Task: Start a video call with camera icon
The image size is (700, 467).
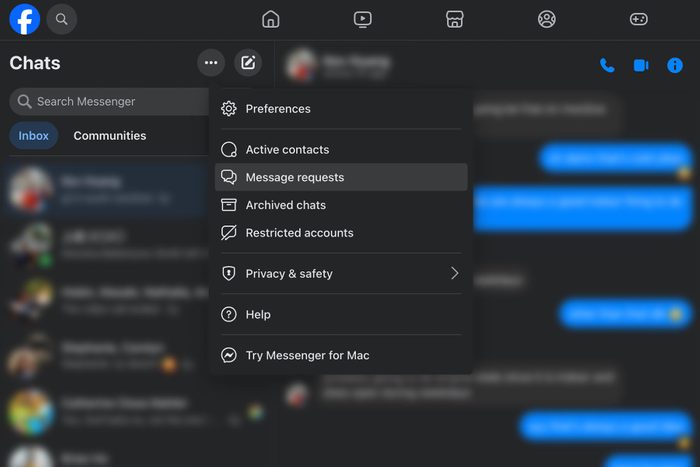Action: 641,66
